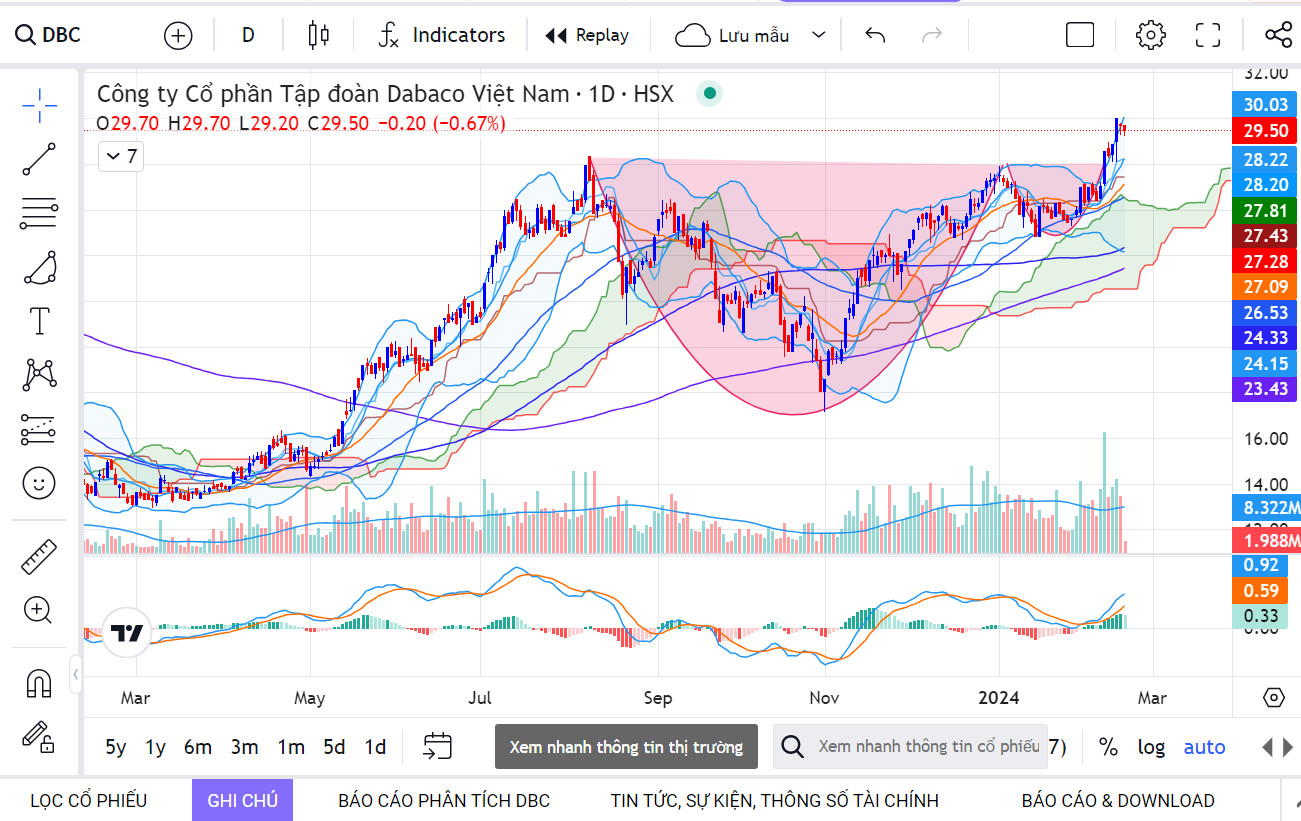
Task: Collapse the left drawing toolbar
Action: click(76, 674)
